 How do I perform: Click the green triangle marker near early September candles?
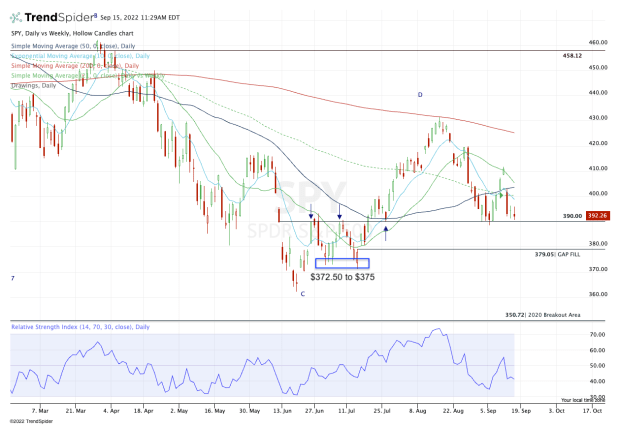click(x=501, y=195)
